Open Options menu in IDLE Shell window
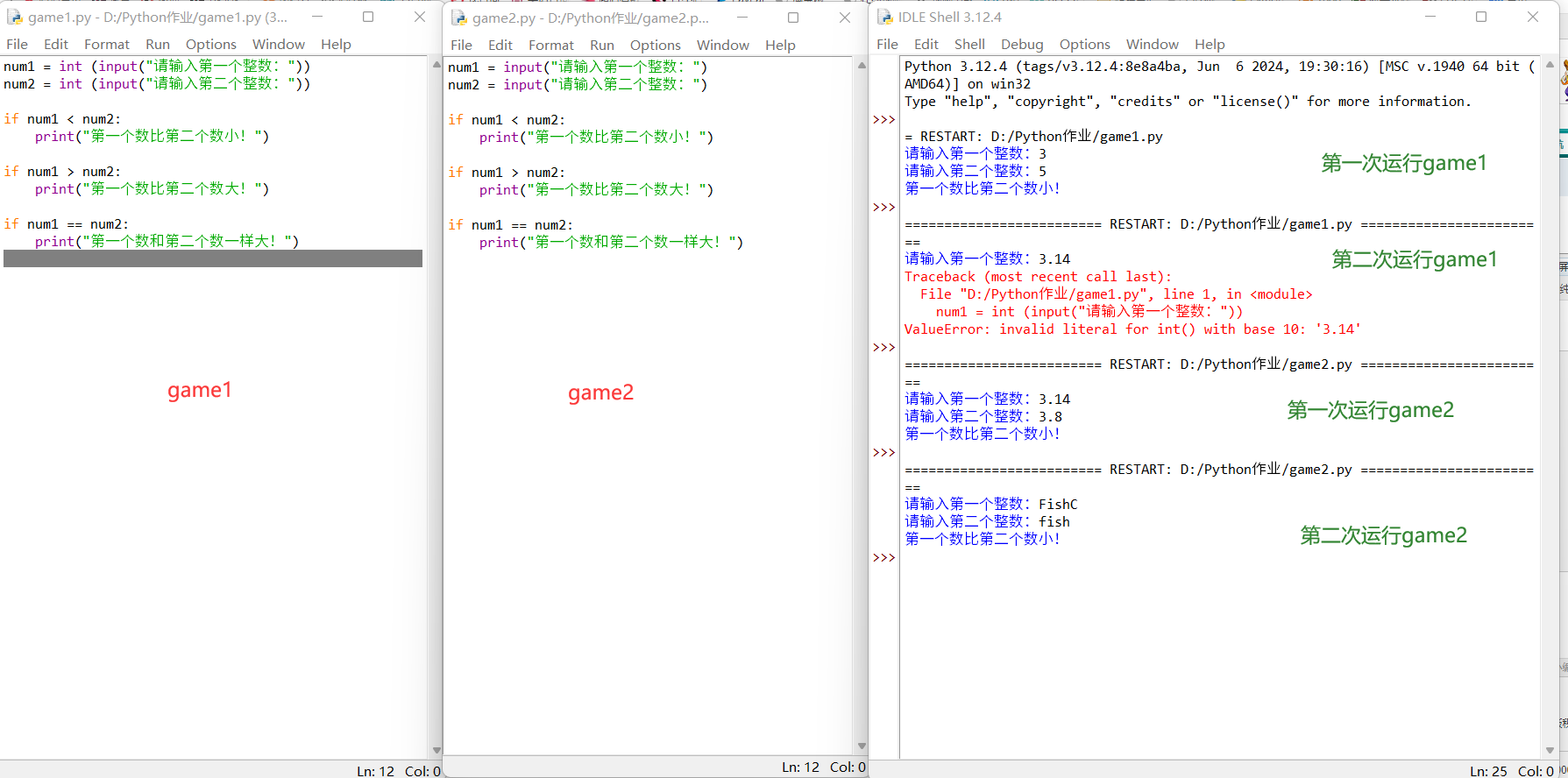Viewport: 1568px width, 778px height. pos(1085,44)
